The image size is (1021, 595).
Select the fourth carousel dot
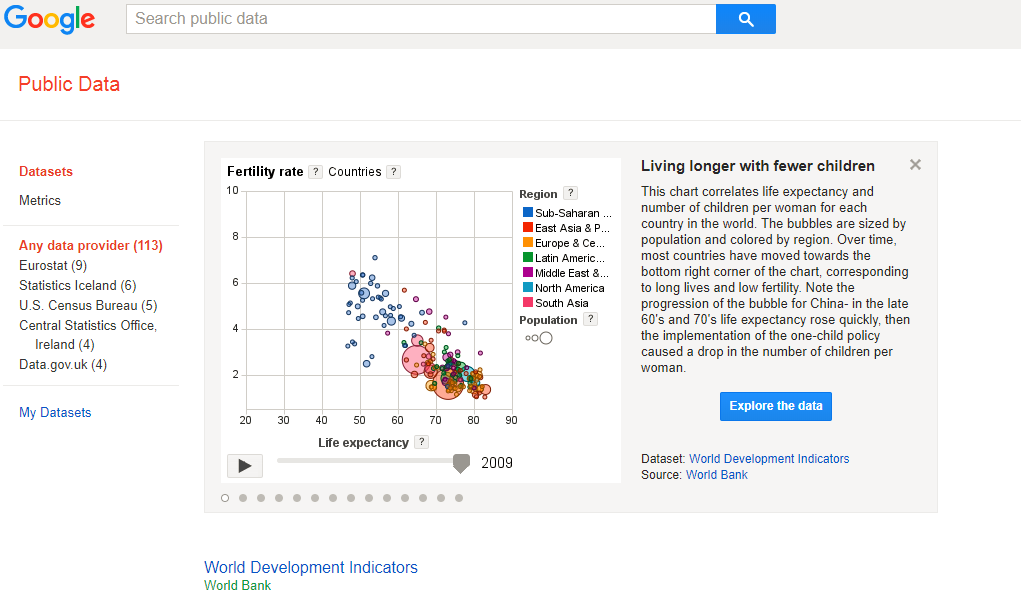[279, 498]
